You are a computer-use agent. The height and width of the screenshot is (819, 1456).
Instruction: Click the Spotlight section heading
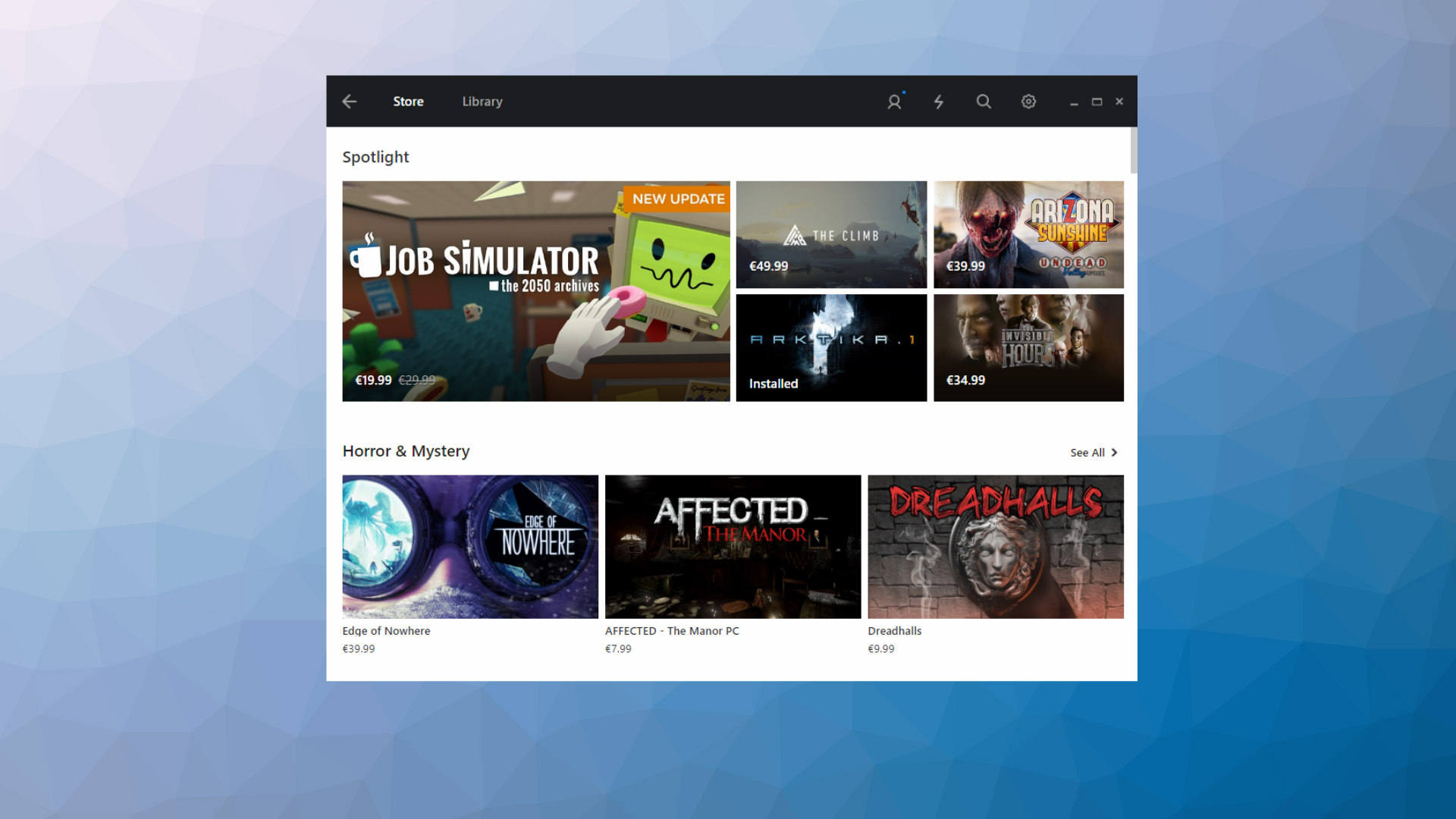pos(375,157)
